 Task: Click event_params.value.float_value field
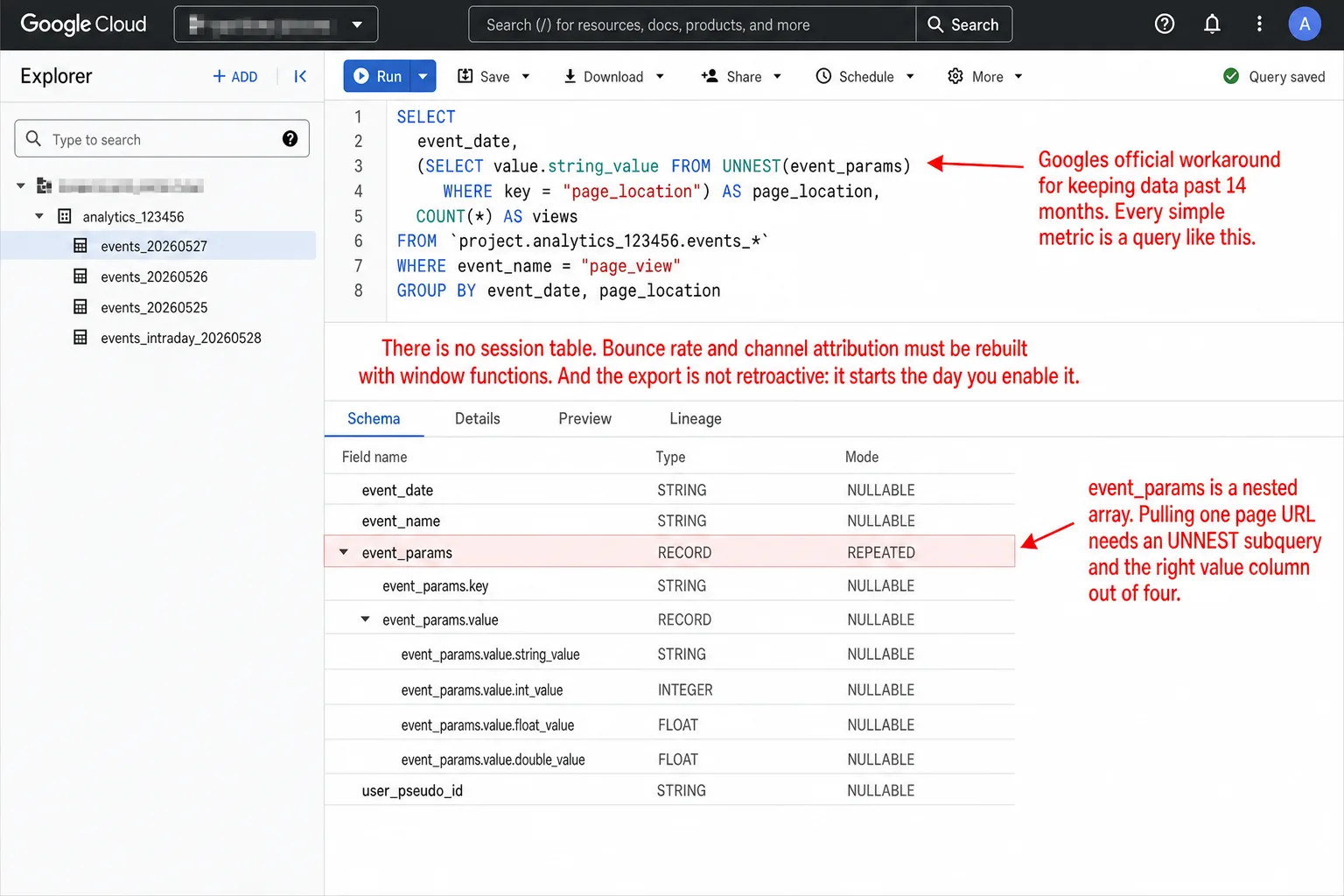pyautogui.click(x=487, y=724)
